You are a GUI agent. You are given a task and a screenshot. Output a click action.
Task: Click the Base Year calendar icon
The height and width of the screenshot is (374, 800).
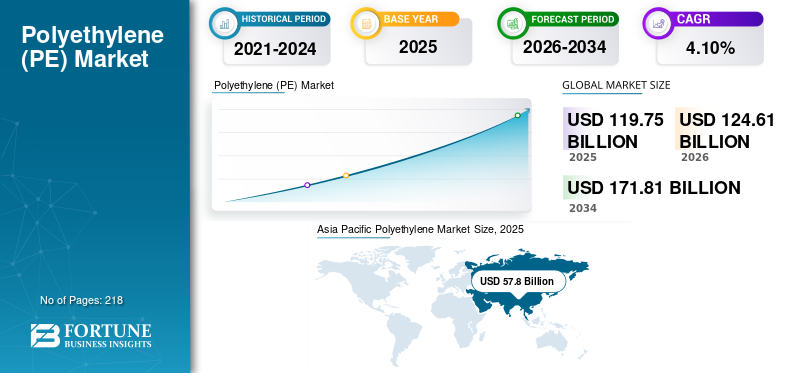366,23
